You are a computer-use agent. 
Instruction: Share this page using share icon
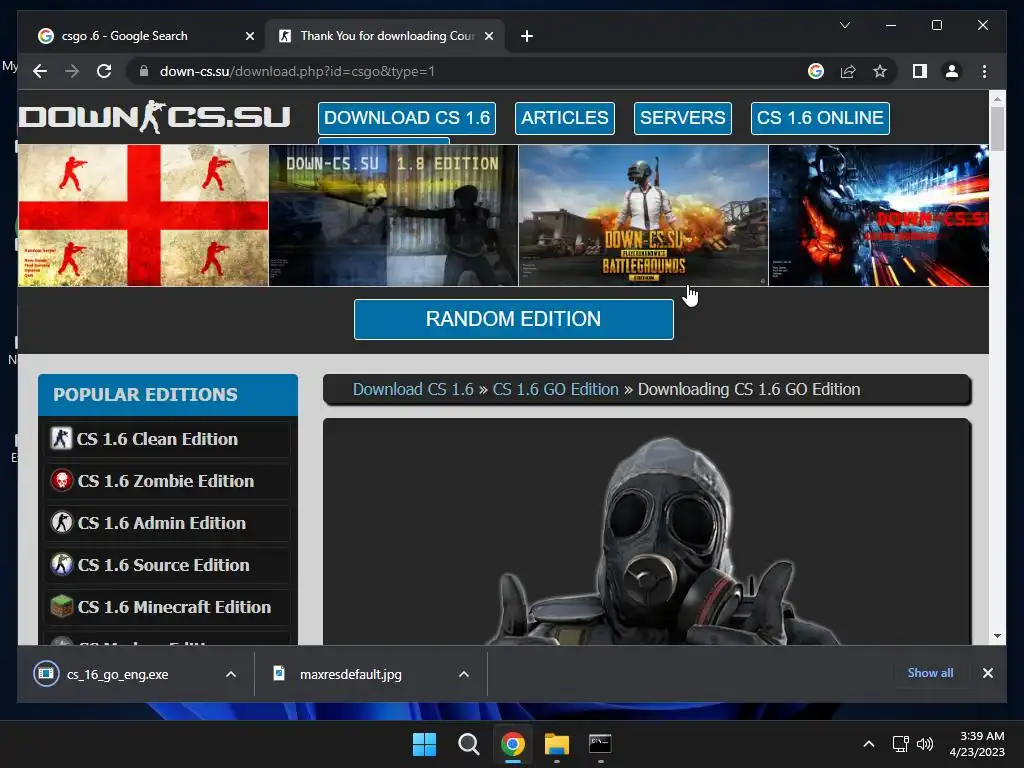coord(848,71)
